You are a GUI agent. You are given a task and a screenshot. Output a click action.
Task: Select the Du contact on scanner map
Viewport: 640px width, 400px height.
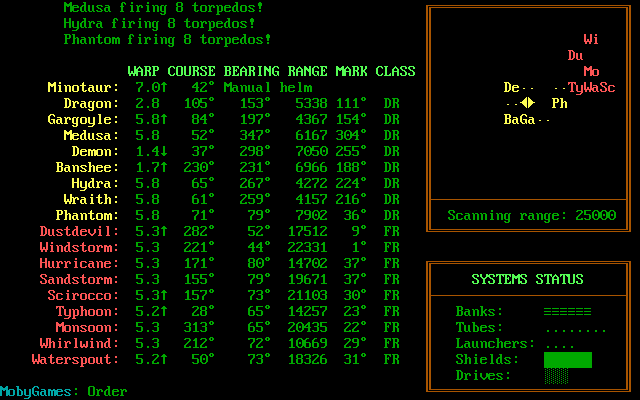[x=575, y=55]
